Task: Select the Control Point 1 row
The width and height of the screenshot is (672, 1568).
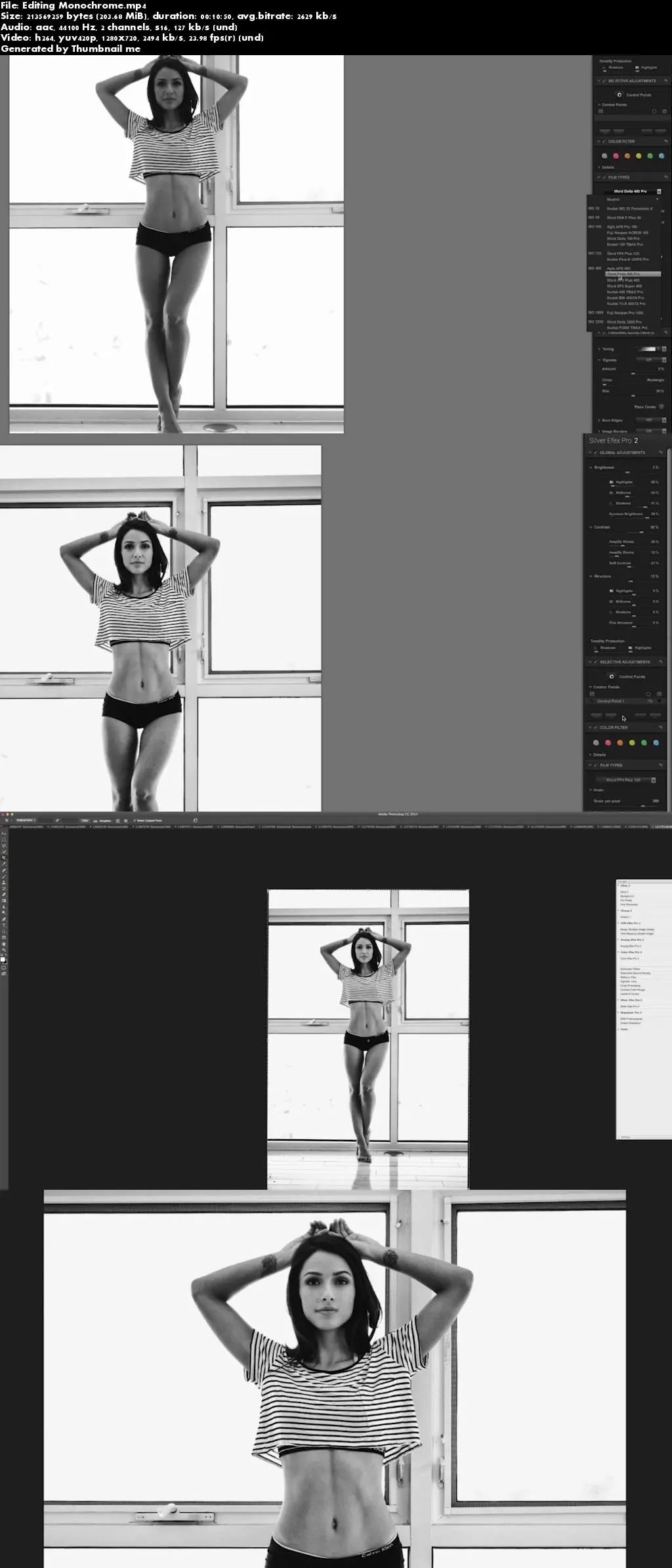Action: pyautogui.click(x=627, y=701)
